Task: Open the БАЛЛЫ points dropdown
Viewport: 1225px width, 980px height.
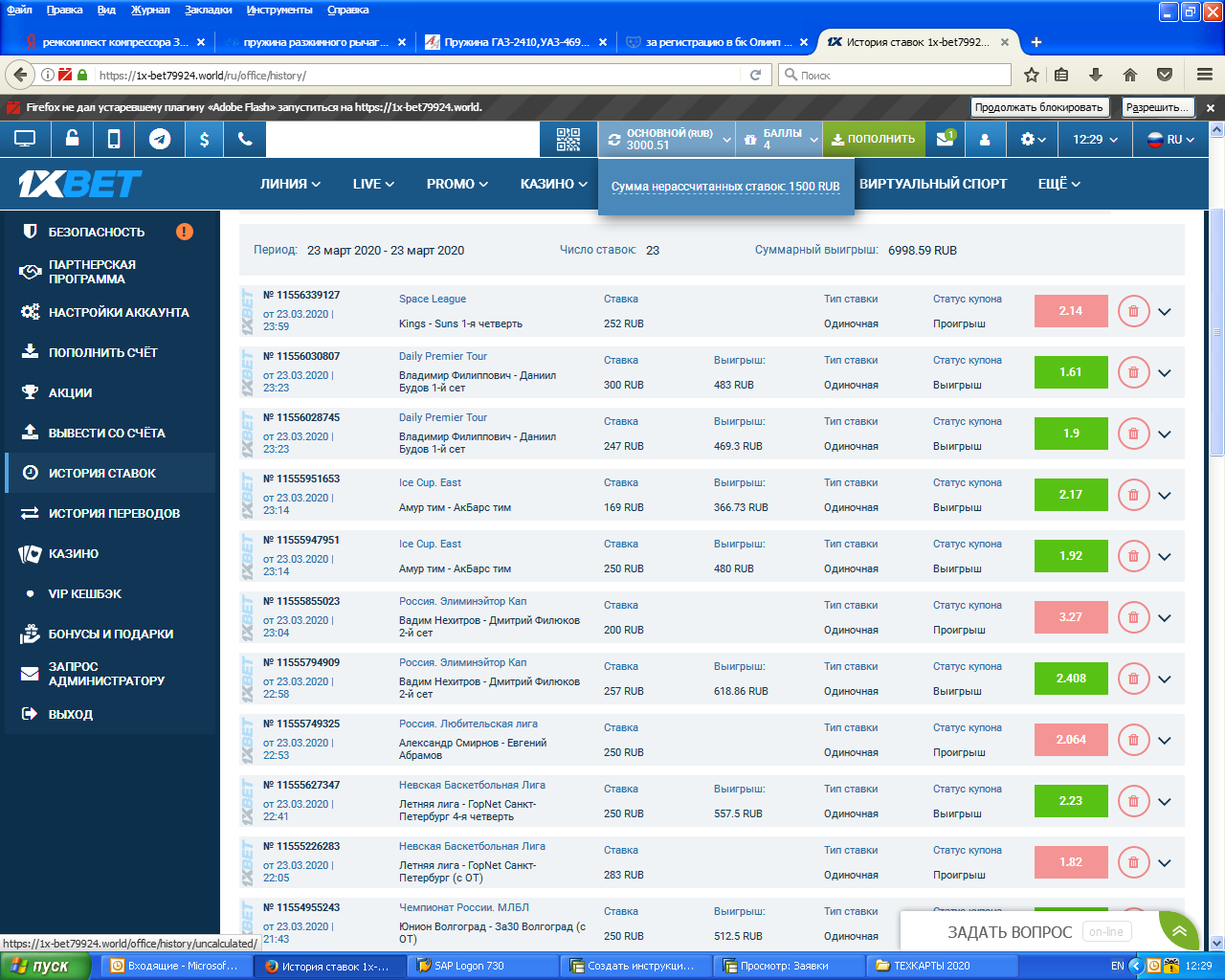Action: click(780, 140)
